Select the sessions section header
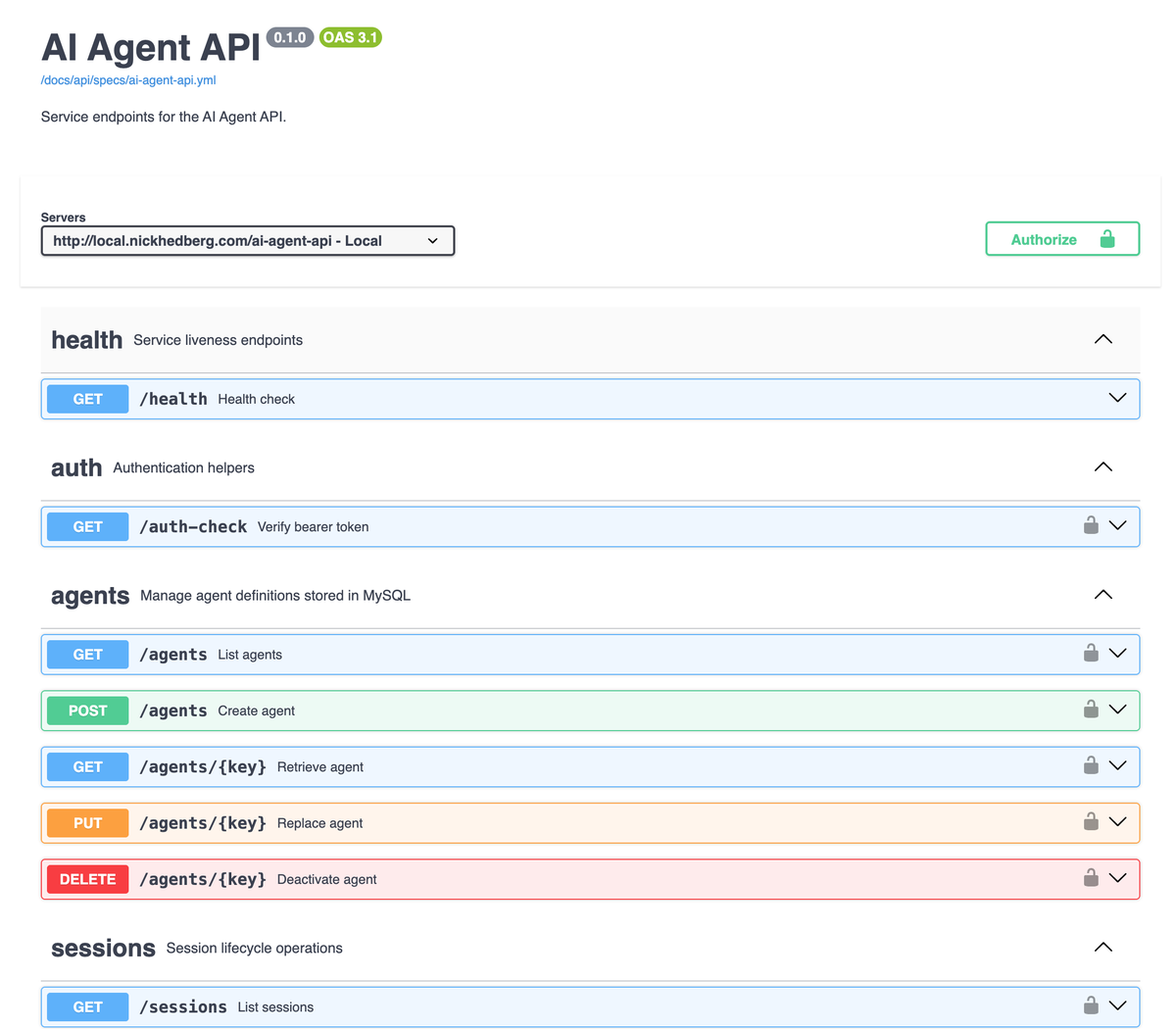 tap(103, 948)
